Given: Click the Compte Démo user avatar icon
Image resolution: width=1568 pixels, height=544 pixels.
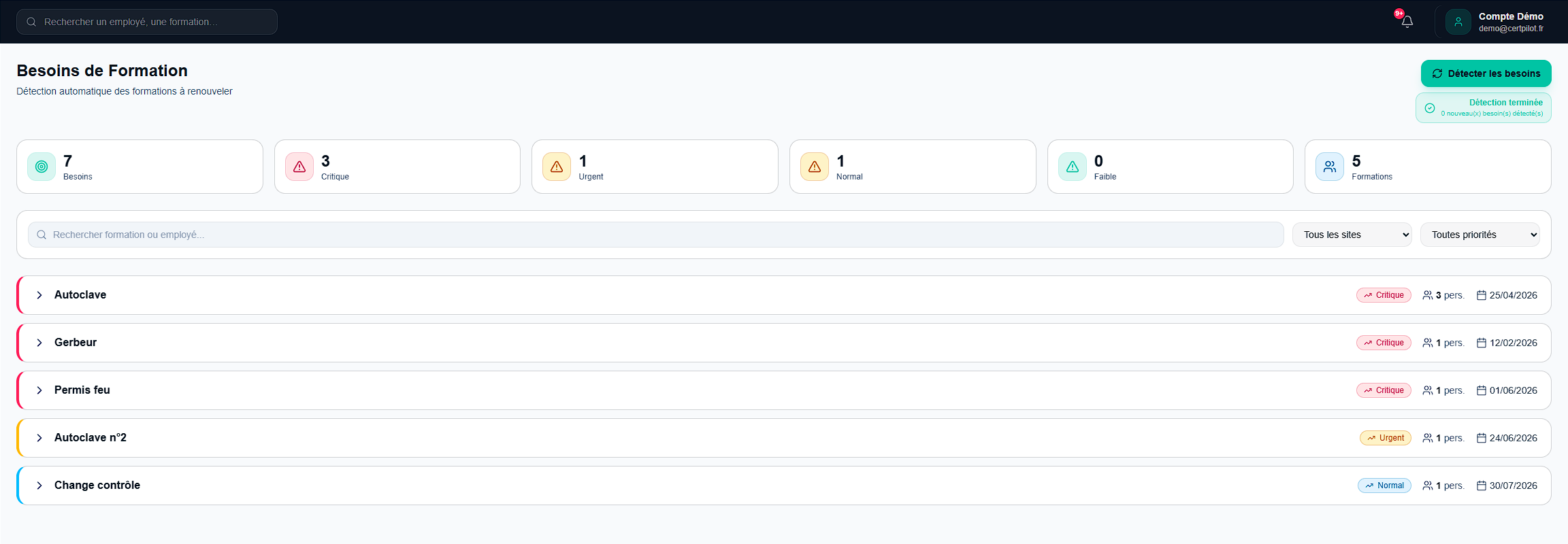Looking at the screenshot, I should 1458,22.
